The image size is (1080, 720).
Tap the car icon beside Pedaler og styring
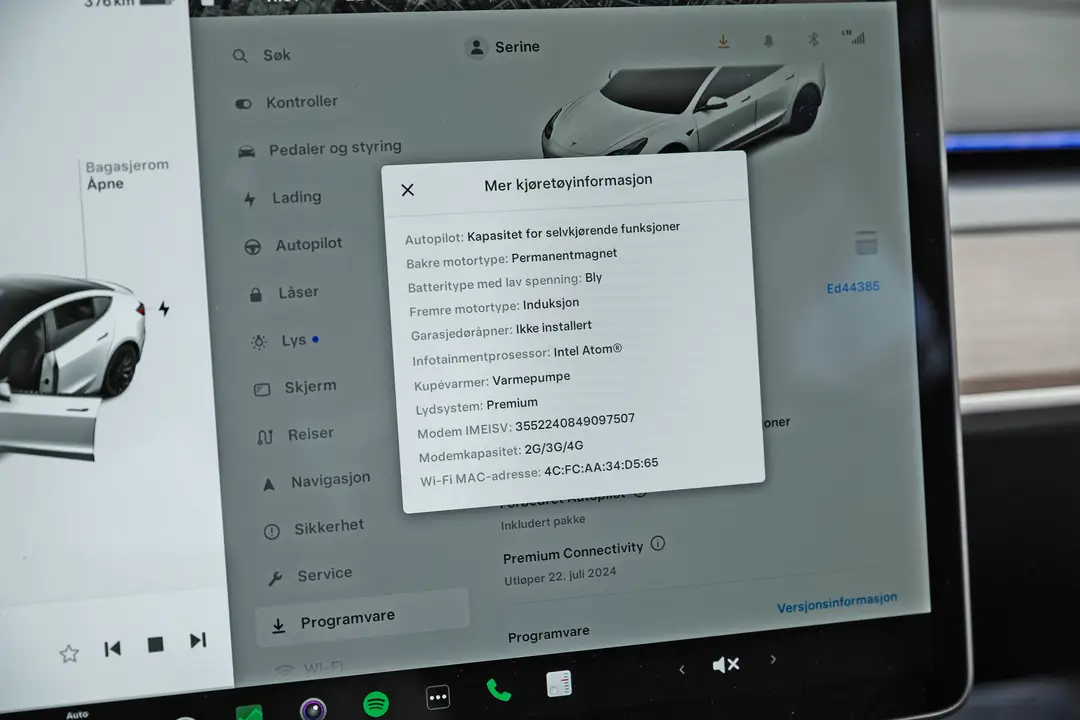(x=247, y=152)
